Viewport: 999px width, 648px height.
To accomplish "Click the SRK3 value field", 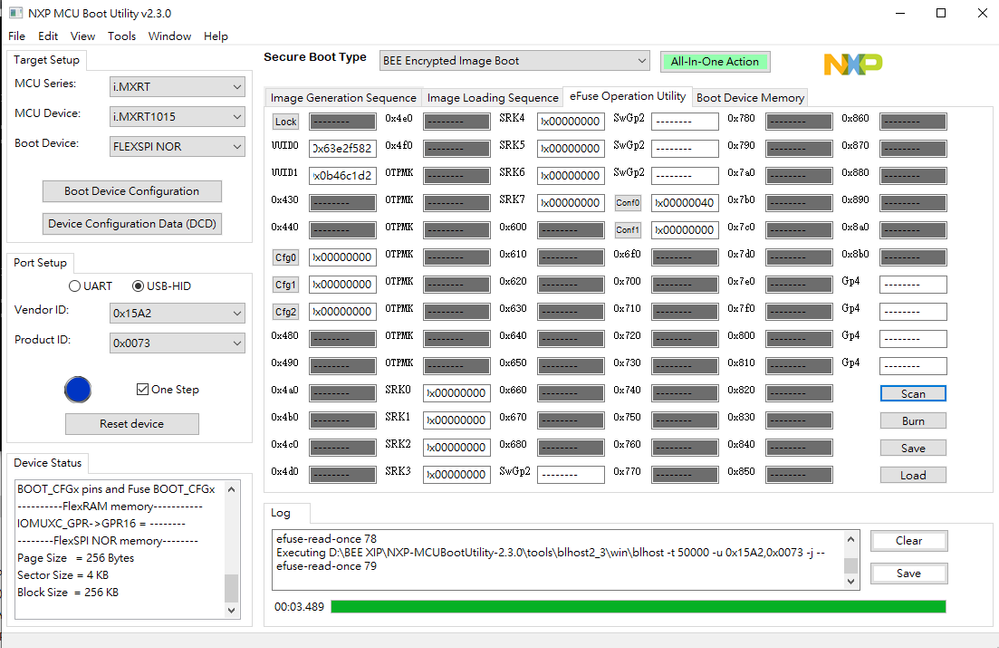I will click(x=457, y=475).
